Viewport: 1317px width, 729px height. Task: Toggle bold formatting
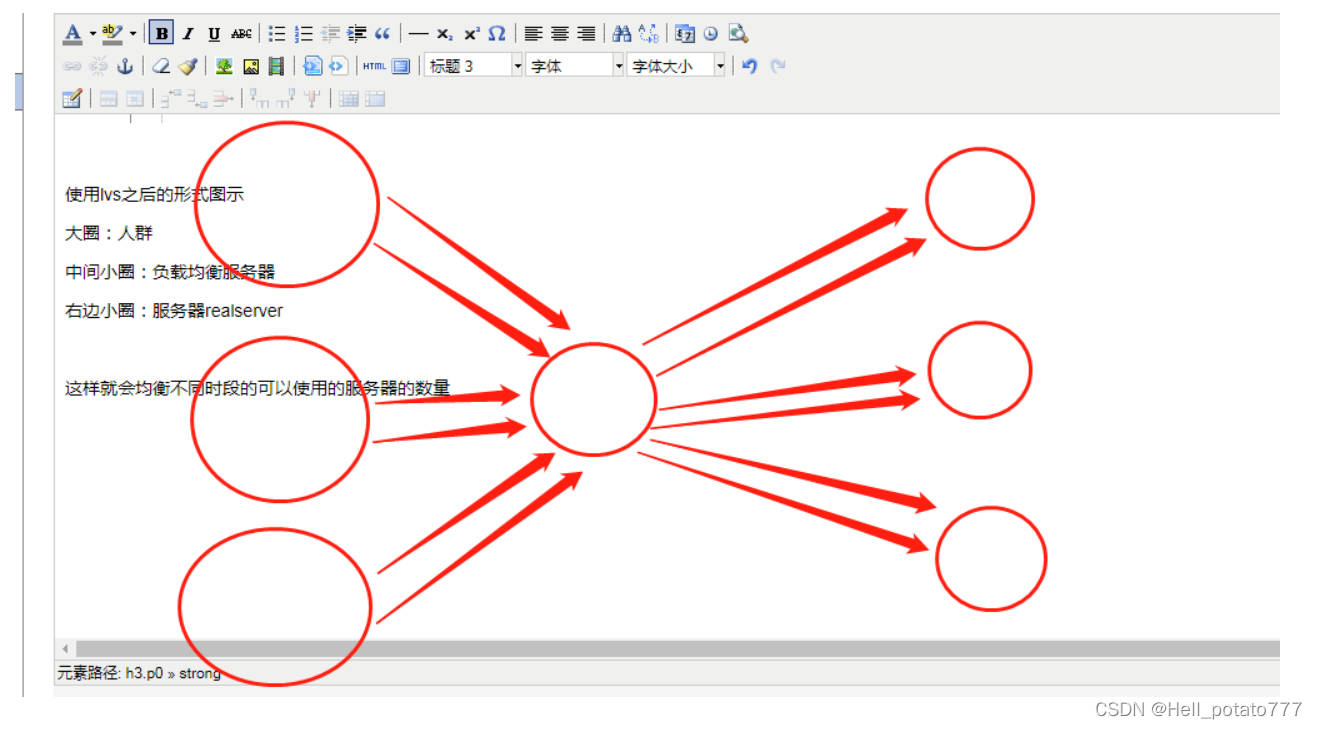pyautogui.click(x=161, y=34)
